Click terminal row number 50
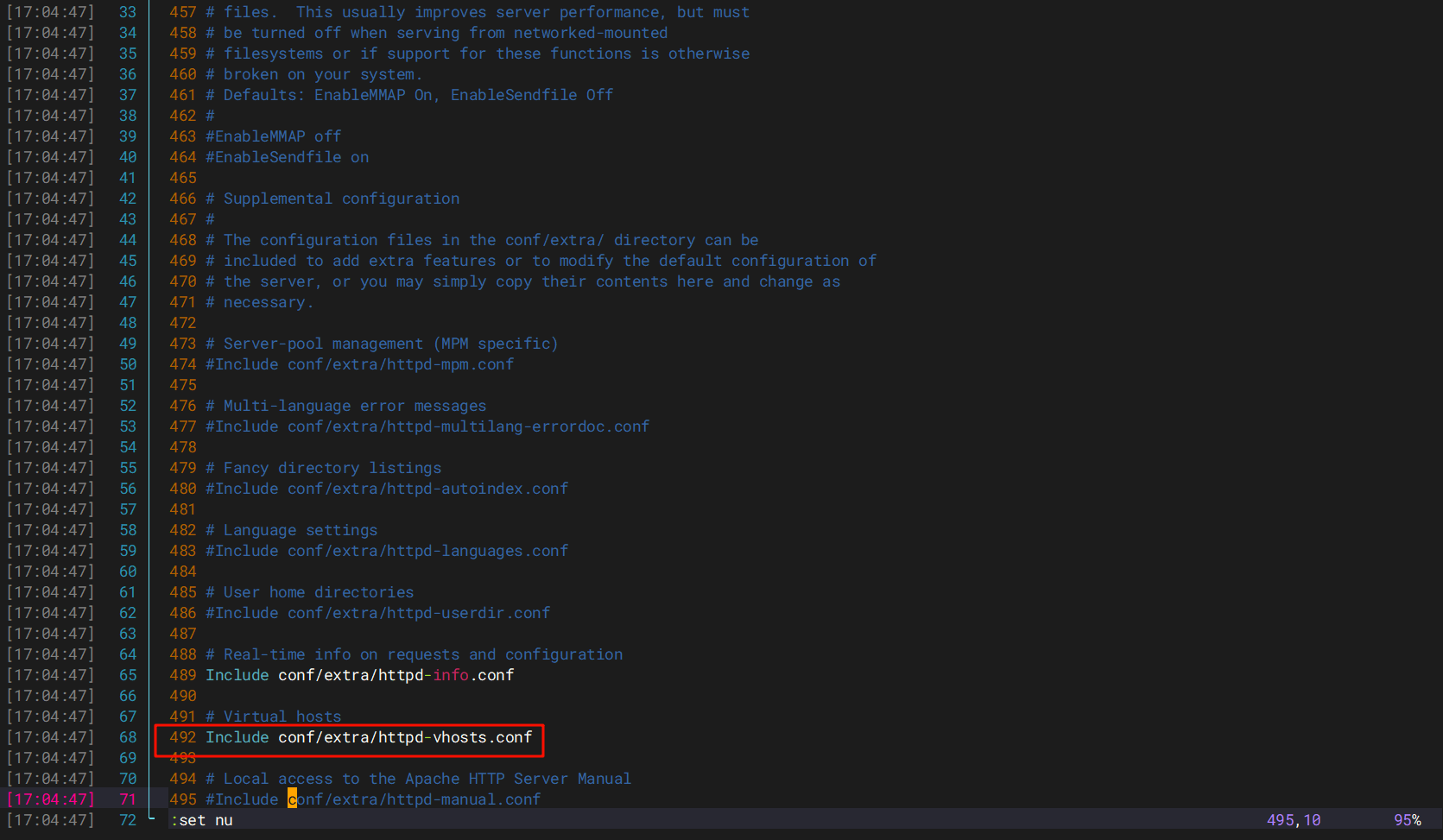This screenshot has height=840, width=1443. tap(128, 364)
